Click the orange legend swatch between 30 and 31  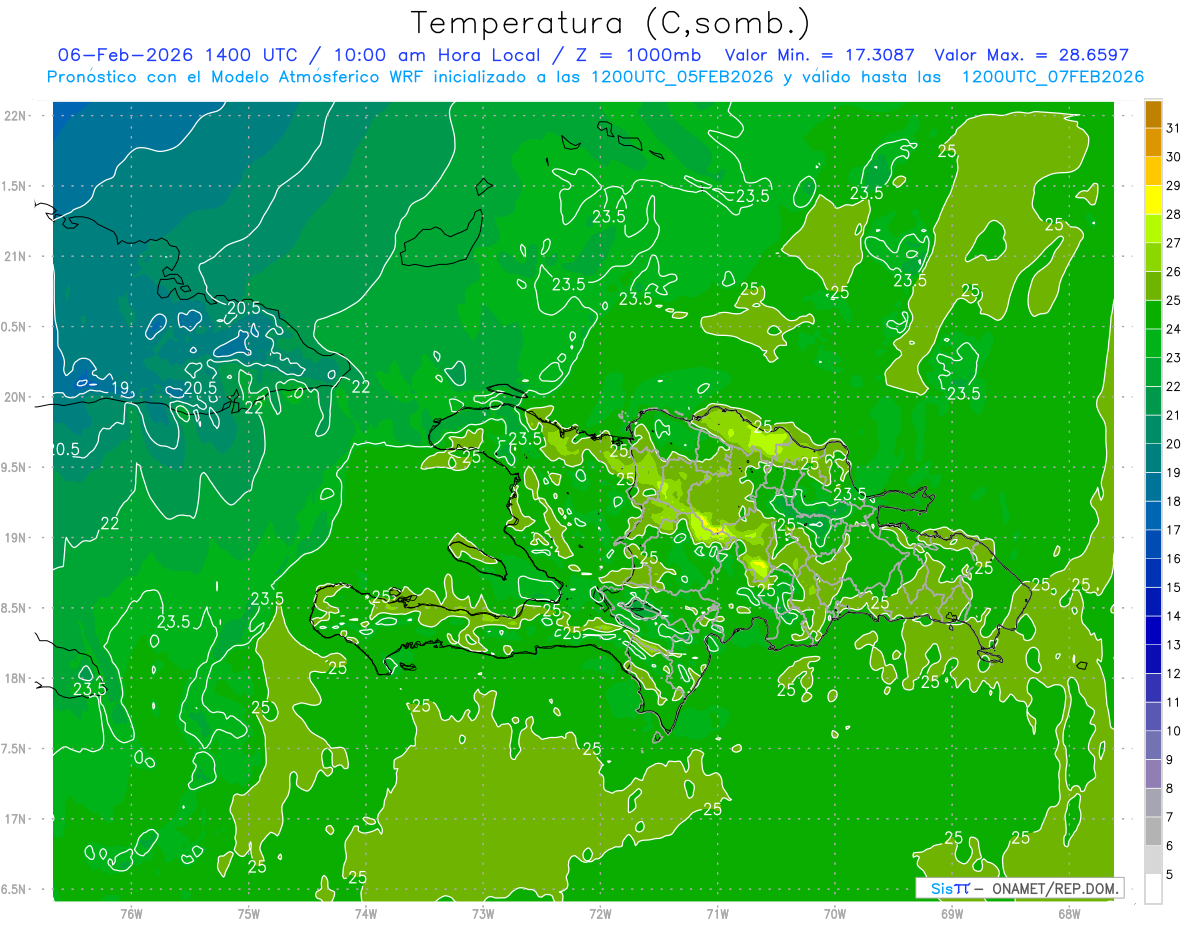1153,142
